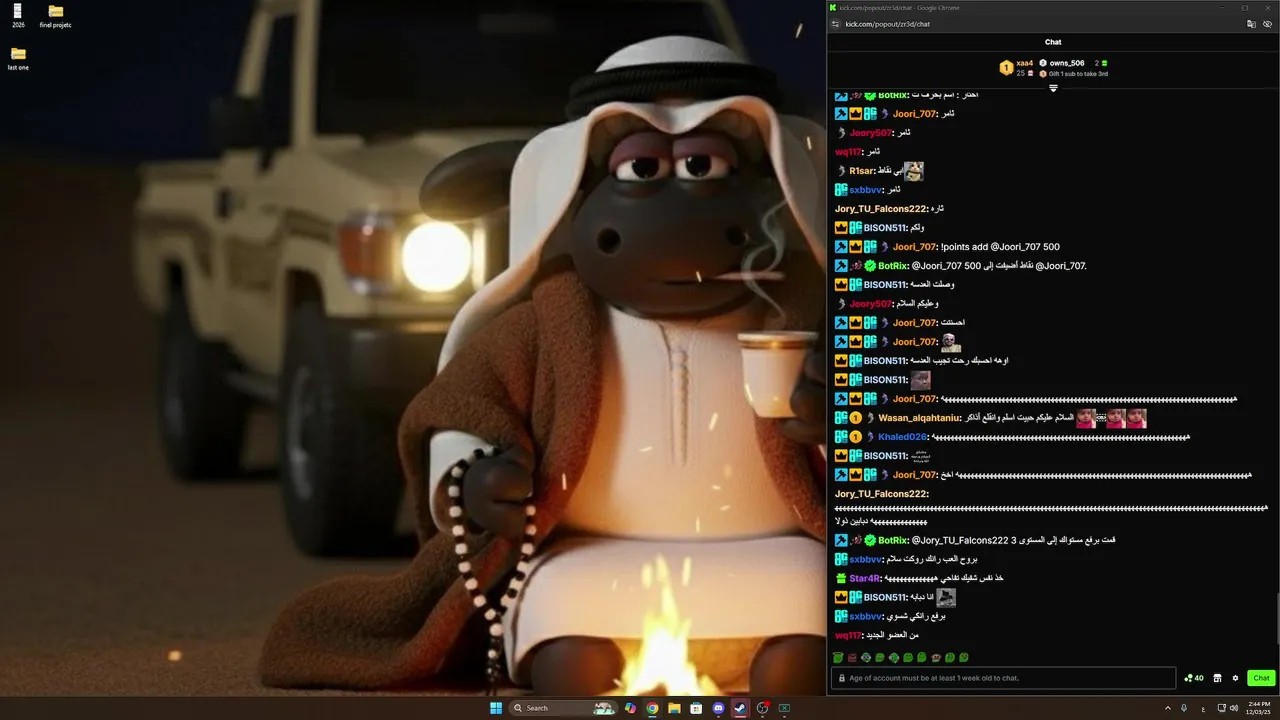Open volume control in system tray

click(1233, 708)
